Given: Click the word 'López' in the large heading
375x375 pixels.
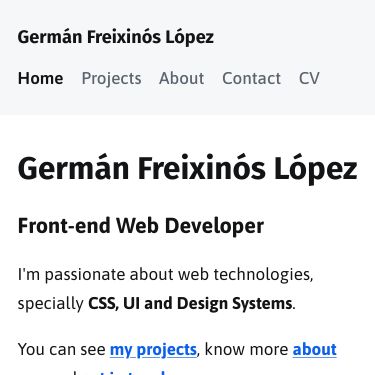Looking at the screenshot, I should [x=316, y=168].
